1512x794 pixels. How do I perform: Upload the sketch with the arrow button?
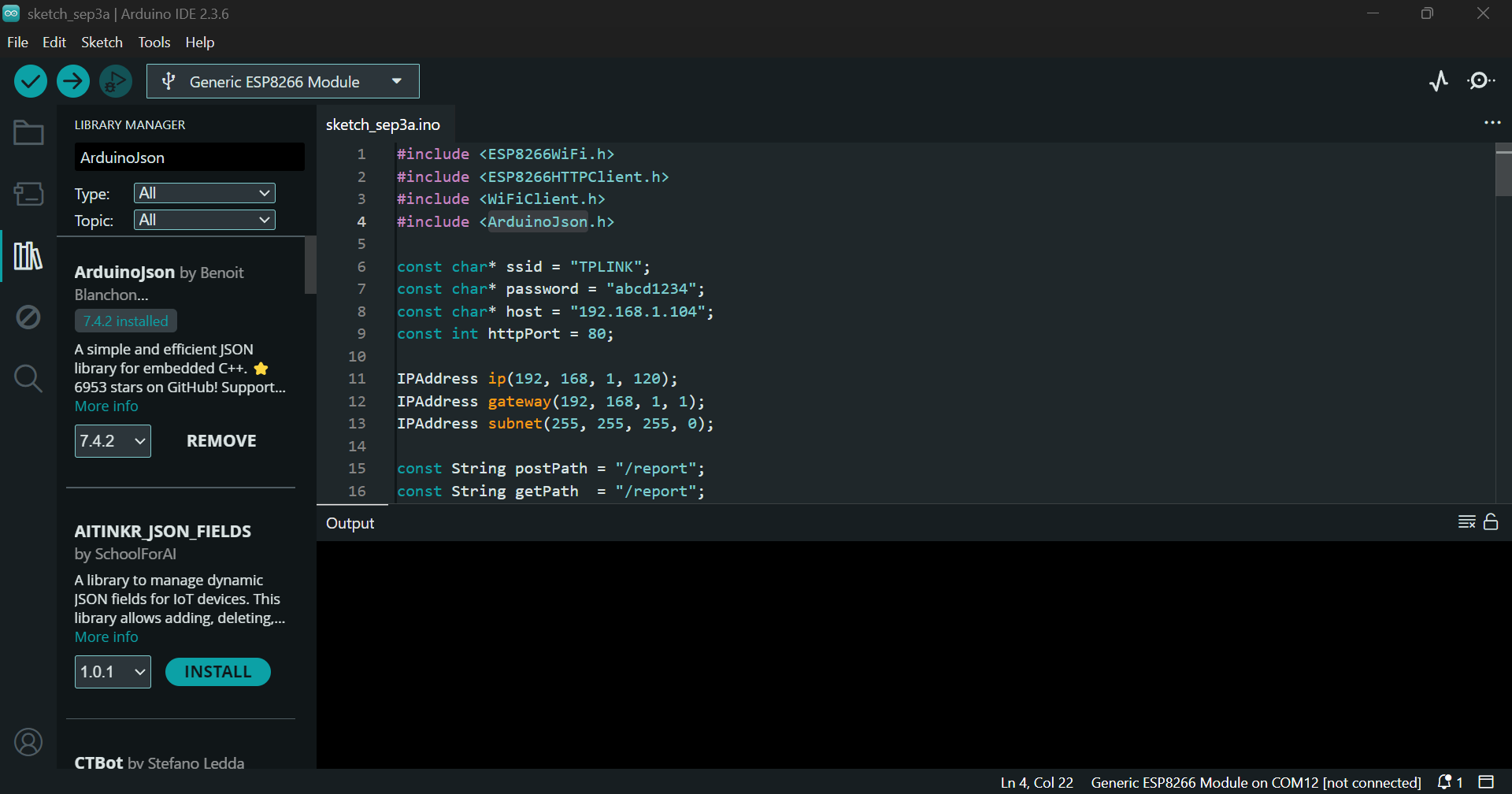coord(73,81)
